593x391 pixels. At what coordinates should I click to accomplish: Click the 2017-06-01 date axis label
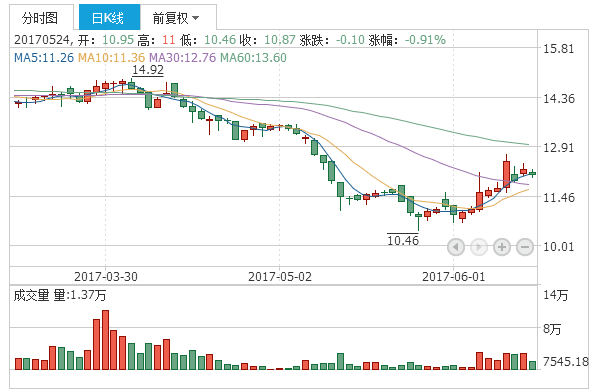pos(453,276)
